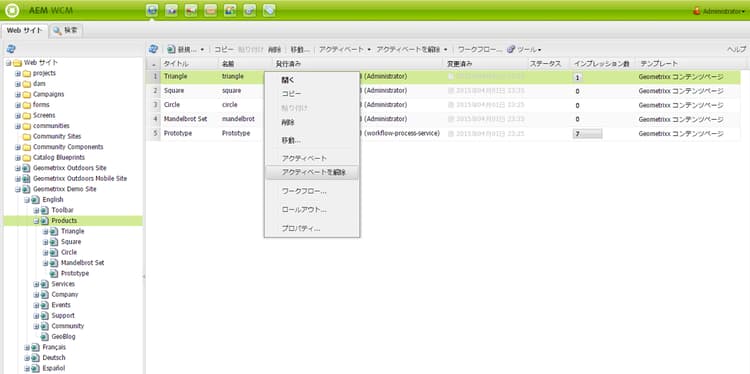Choose ロールアウト... in the context menu
The width and height of the screenshot is (750, 374).
(x=311, y=210)
